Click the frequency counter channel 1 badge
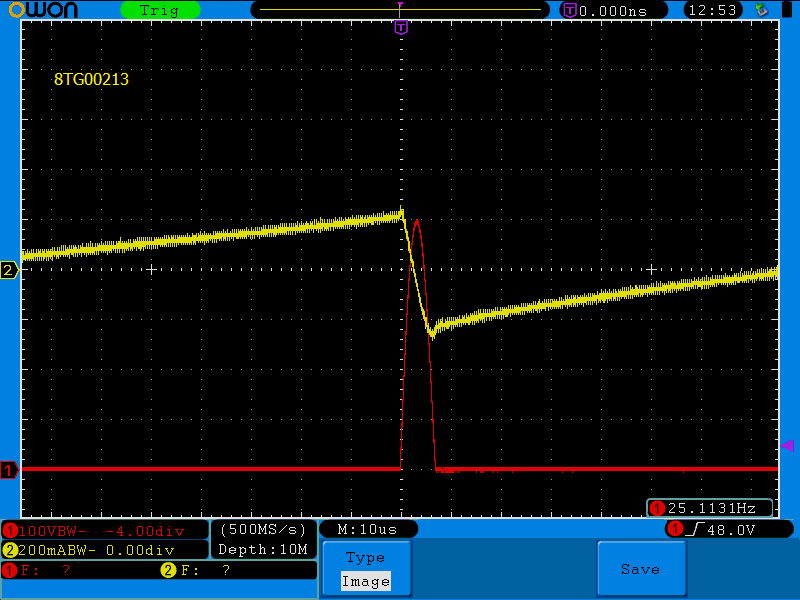Screen dimensions: 800x600 coord(657,508)
